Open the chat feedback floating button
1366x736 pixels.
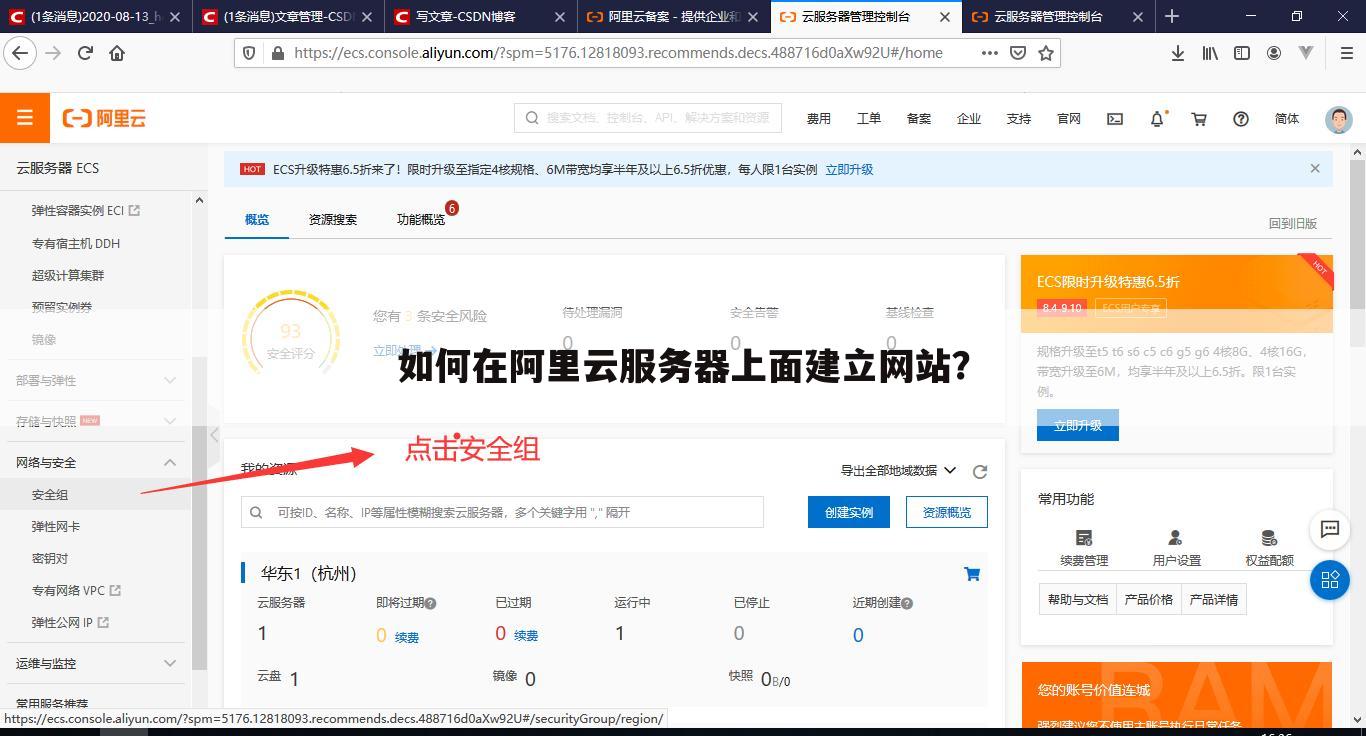click(1330, 529)
